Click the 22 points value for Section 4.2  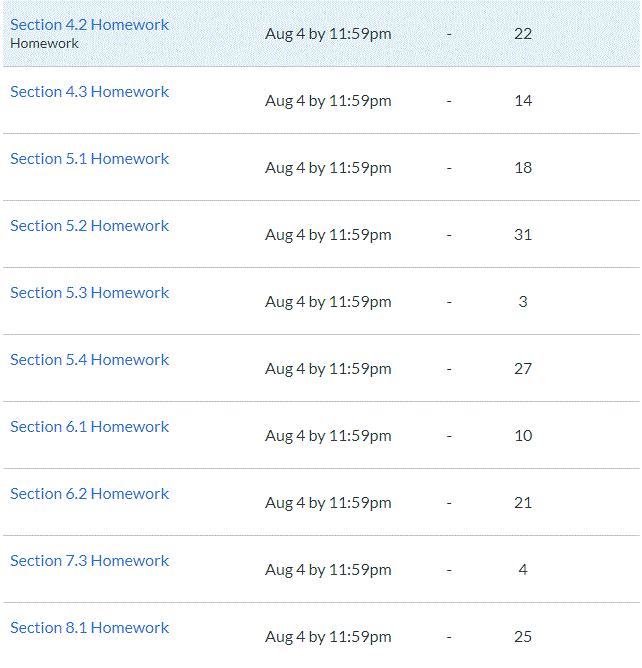[x=523, y=34]
